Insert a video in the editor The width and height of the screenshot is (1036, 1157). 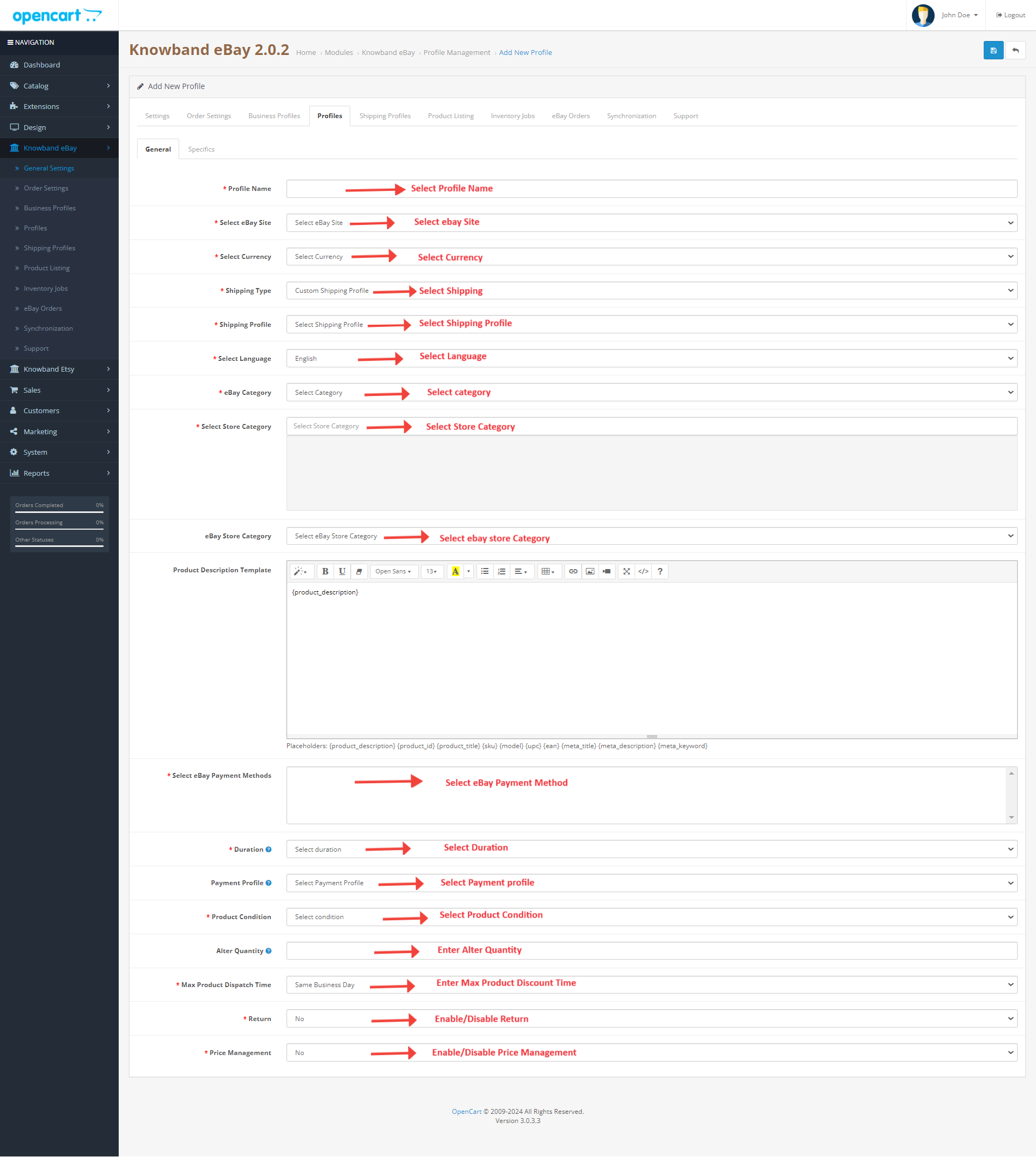607,571
